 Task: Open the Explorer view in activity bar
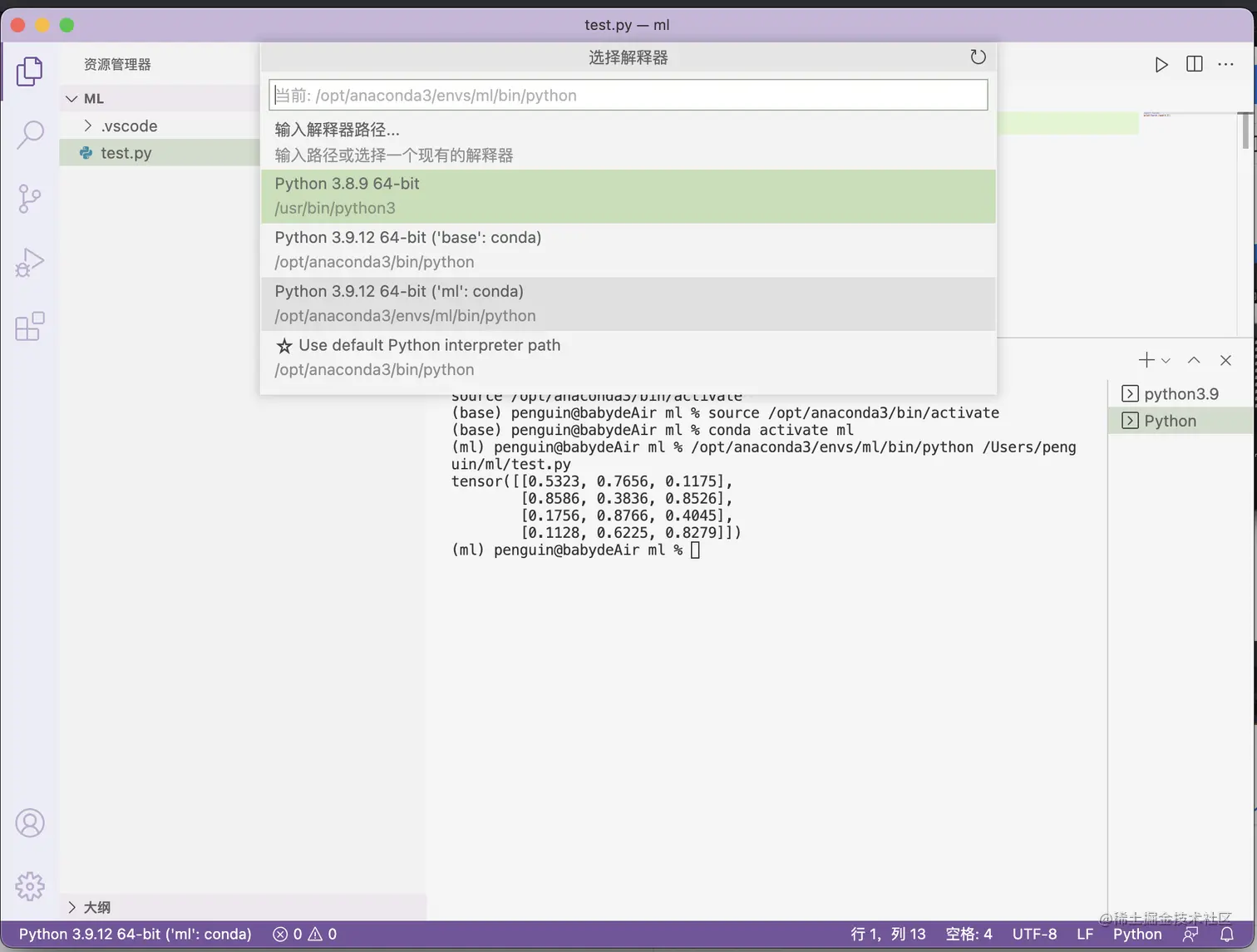tap(30, 72)
